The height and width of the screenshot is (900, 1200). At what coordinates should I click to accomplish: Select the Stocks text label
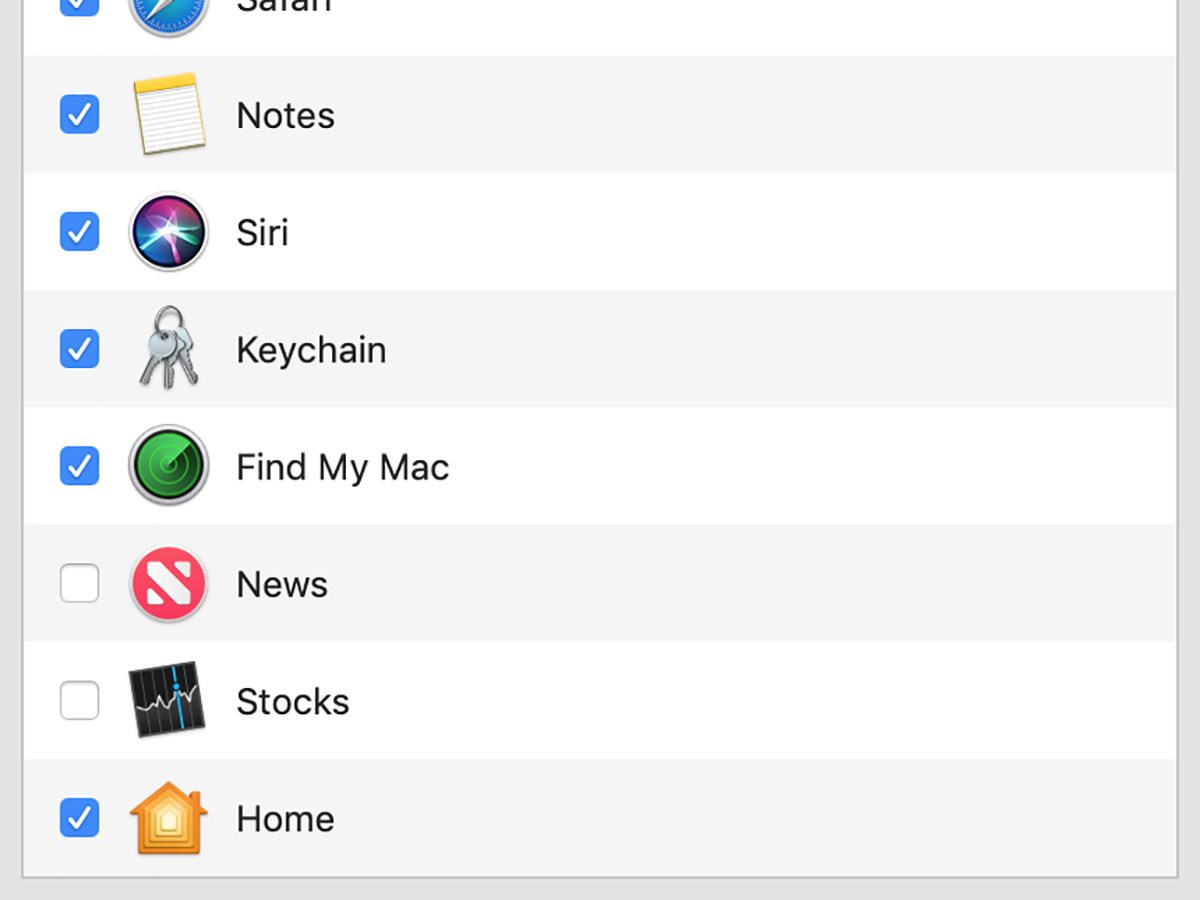[x=292, y=702]
